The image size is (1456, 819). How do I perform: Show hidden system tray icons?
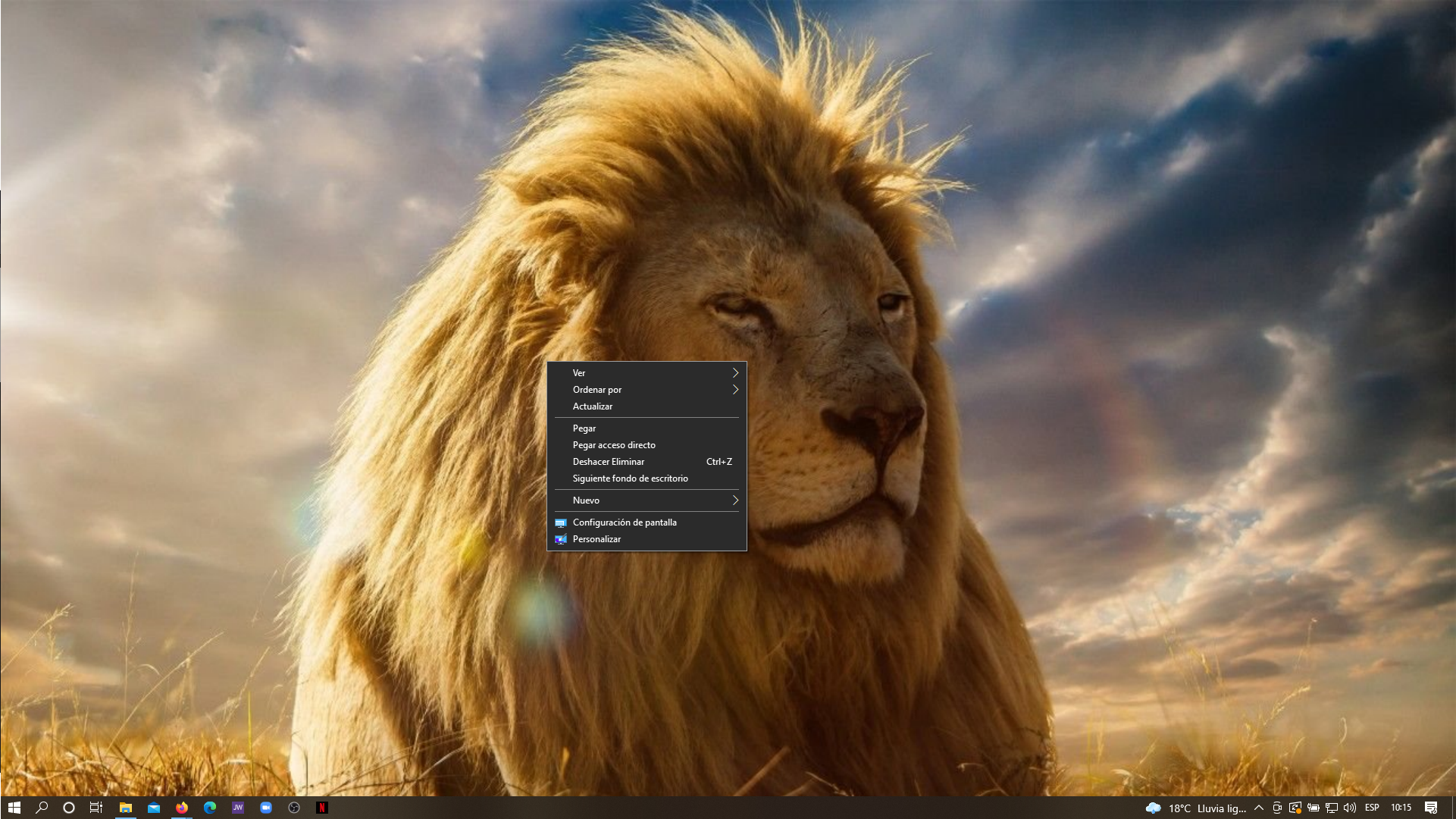[x=1259, y=808]
